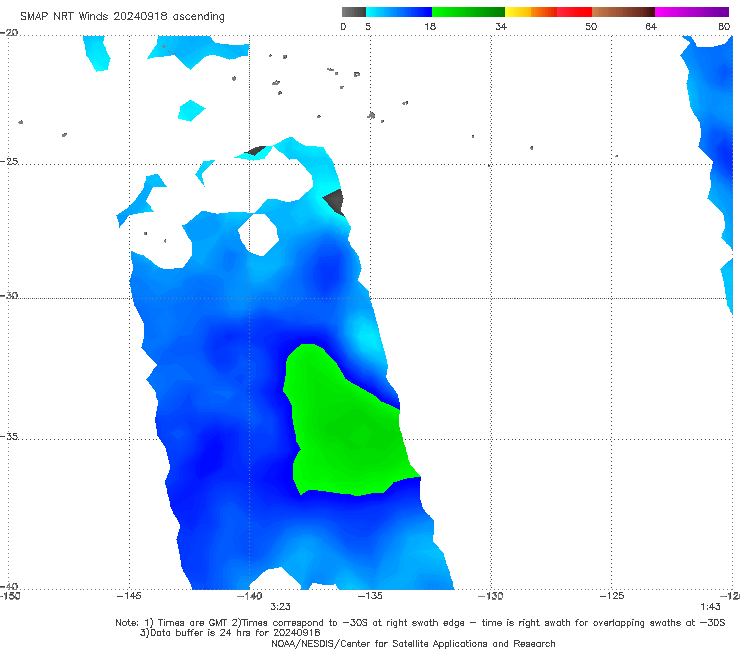Click the '34' color bar label
740x650 pixels.
tap(501, 26)
